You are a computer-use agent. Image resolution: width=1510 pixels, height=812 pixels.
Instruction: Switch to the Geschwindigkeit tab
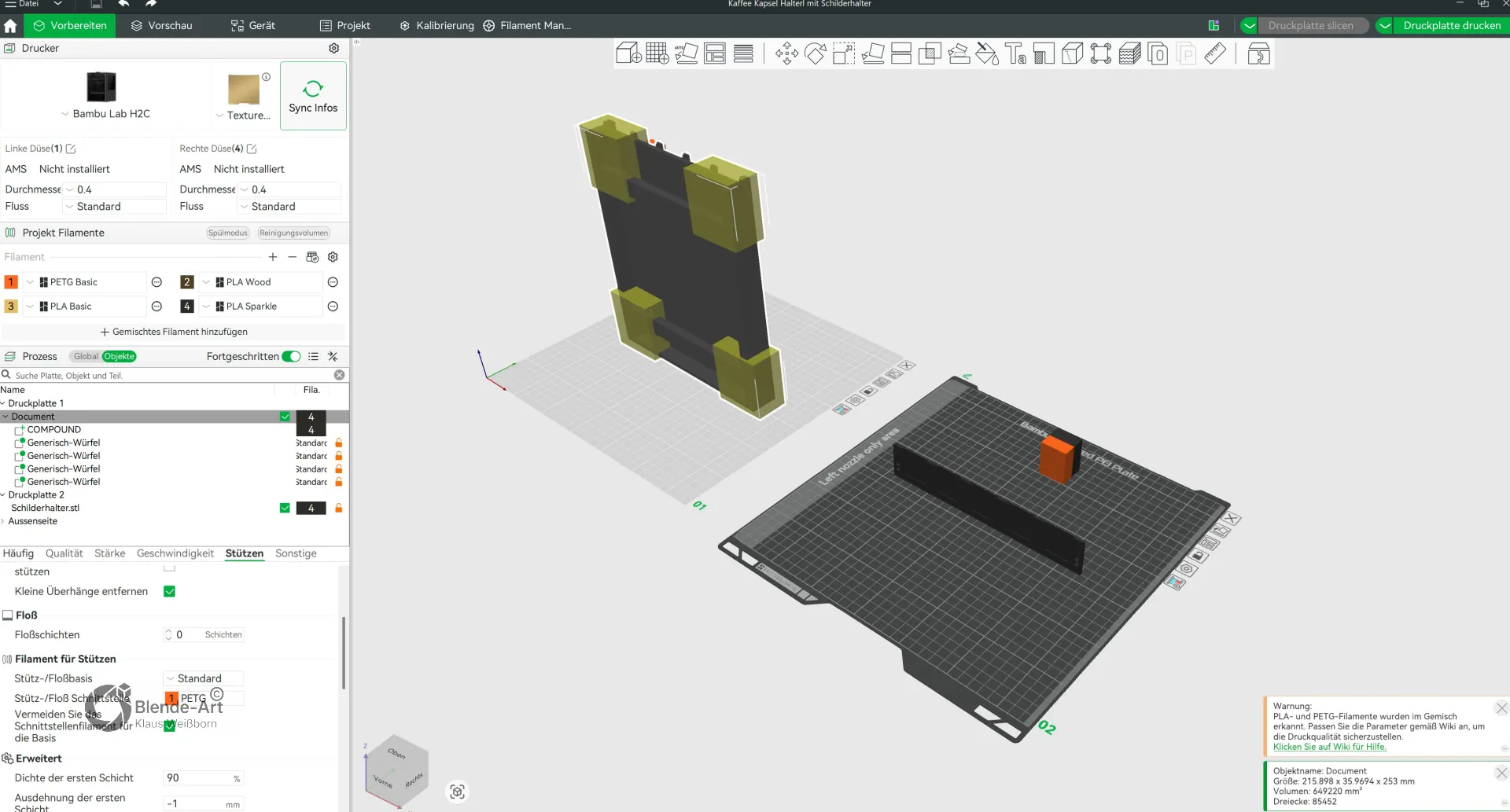(x=175, y=553)
